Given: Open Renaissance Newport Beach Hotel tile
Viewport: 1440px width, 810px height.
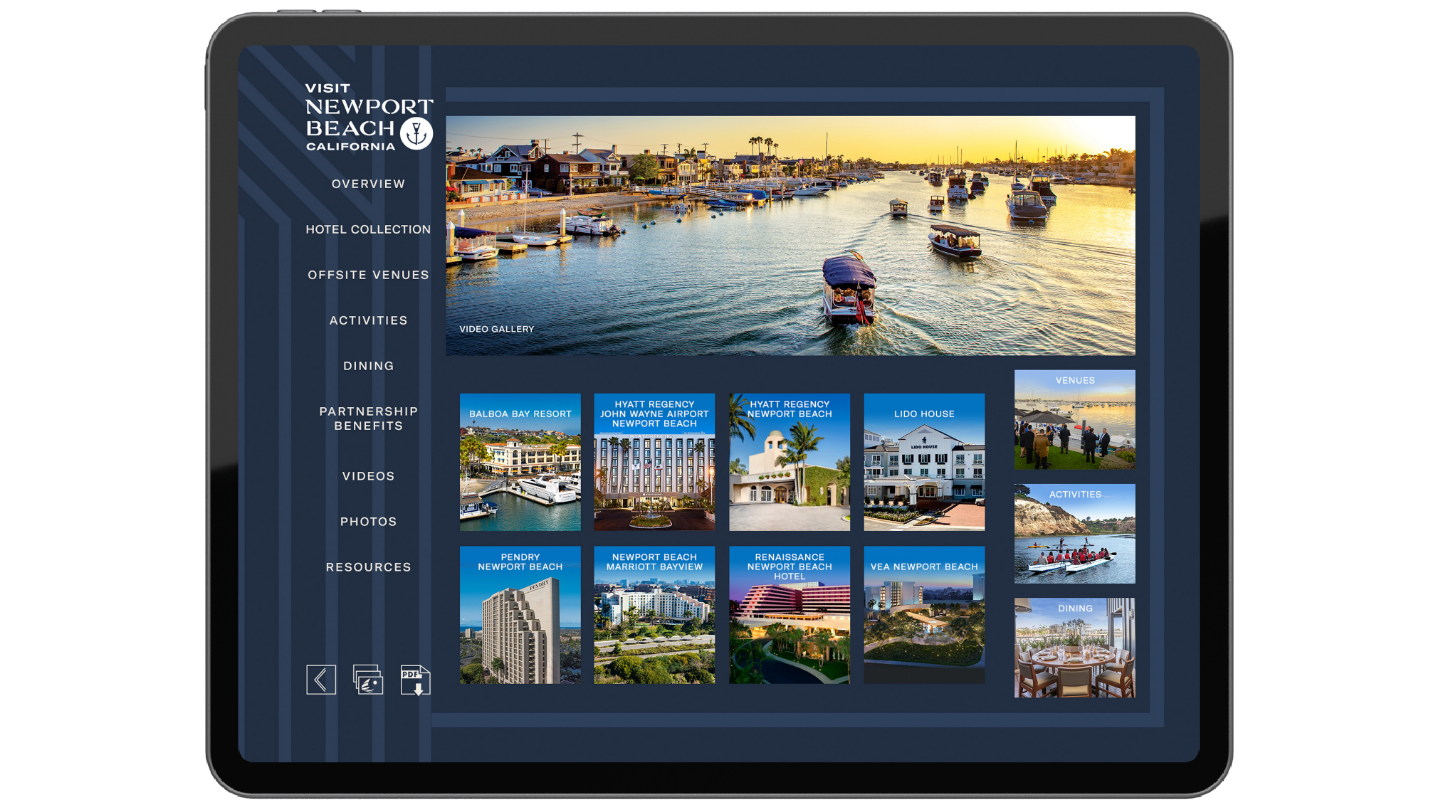Looking at the screenshot, I should point(790,615).
